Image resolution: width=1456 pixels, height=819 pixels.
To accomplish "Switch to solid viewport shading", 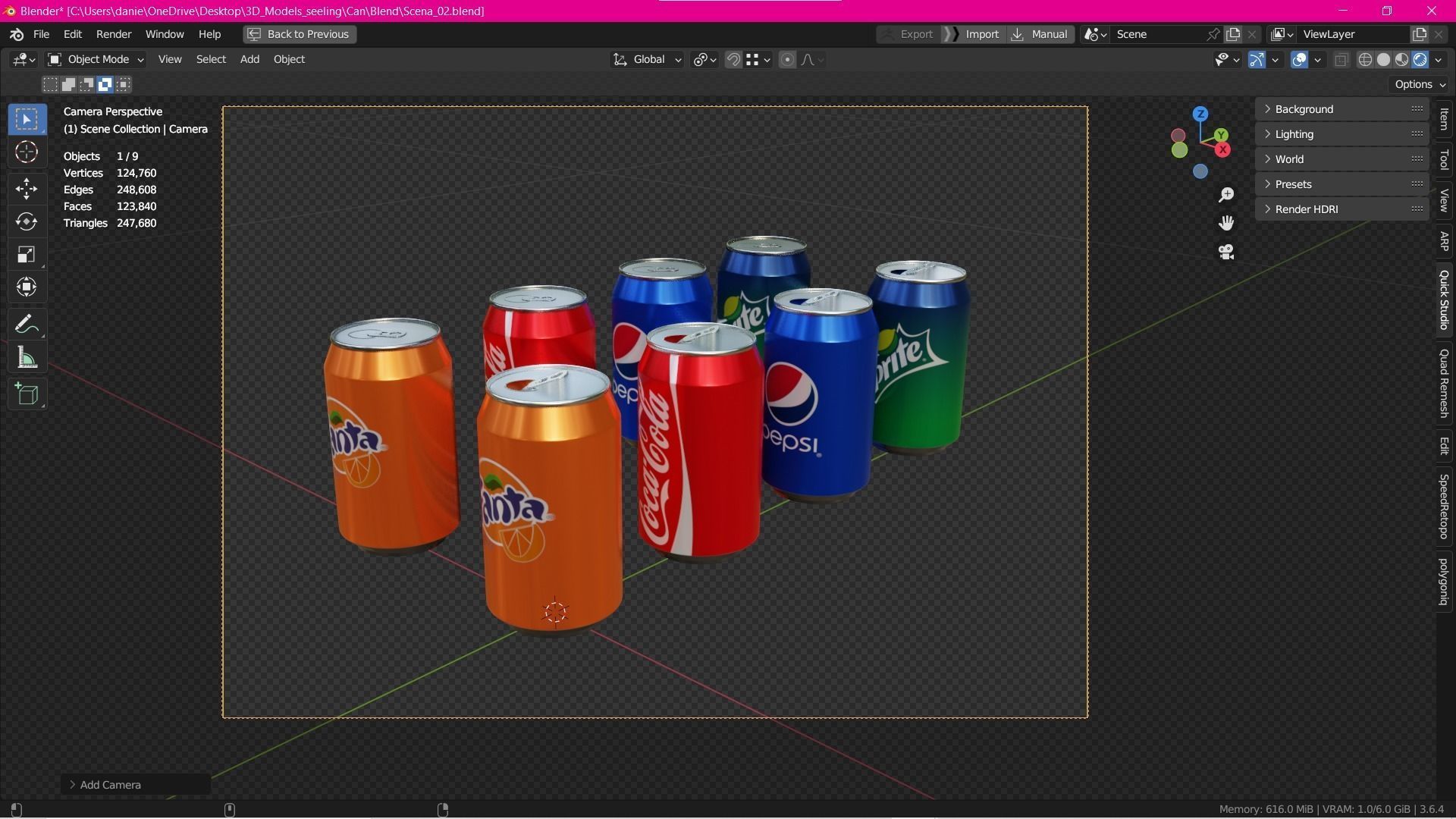I will coord(1383,59).
